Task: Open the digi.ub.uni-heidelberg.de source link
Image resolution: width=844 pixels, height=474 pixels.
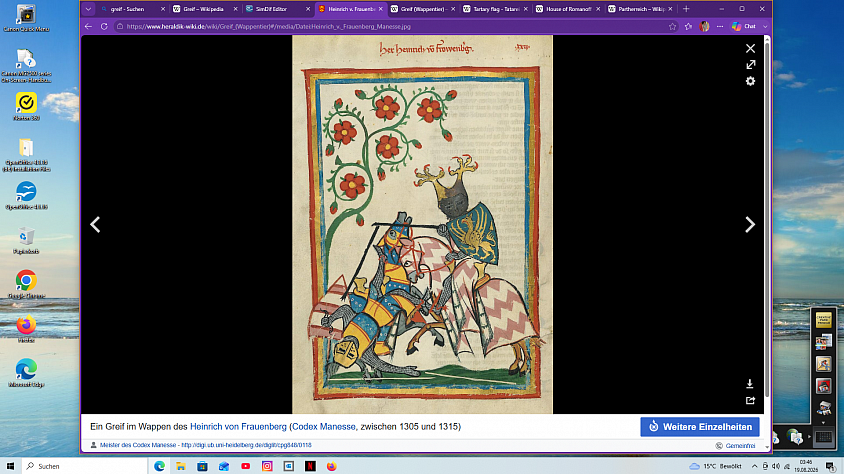Action: [x=246, y=445]
